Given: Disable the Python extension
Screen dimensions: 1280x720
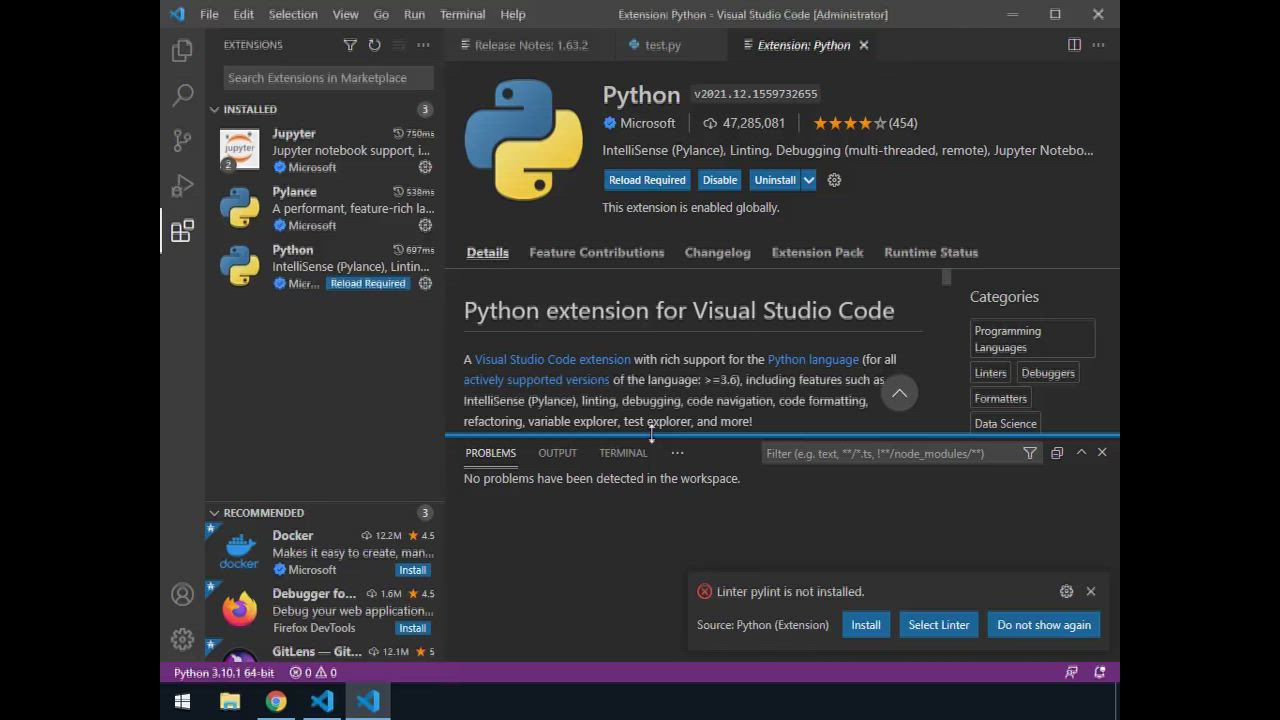Looking at the screenshot, I should pos(720,180).
